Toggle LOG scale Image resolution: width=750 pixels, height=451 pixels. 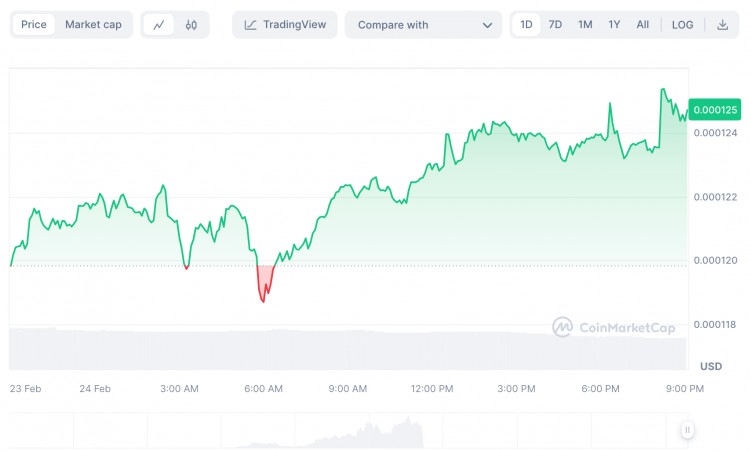[x=682, y=25]
